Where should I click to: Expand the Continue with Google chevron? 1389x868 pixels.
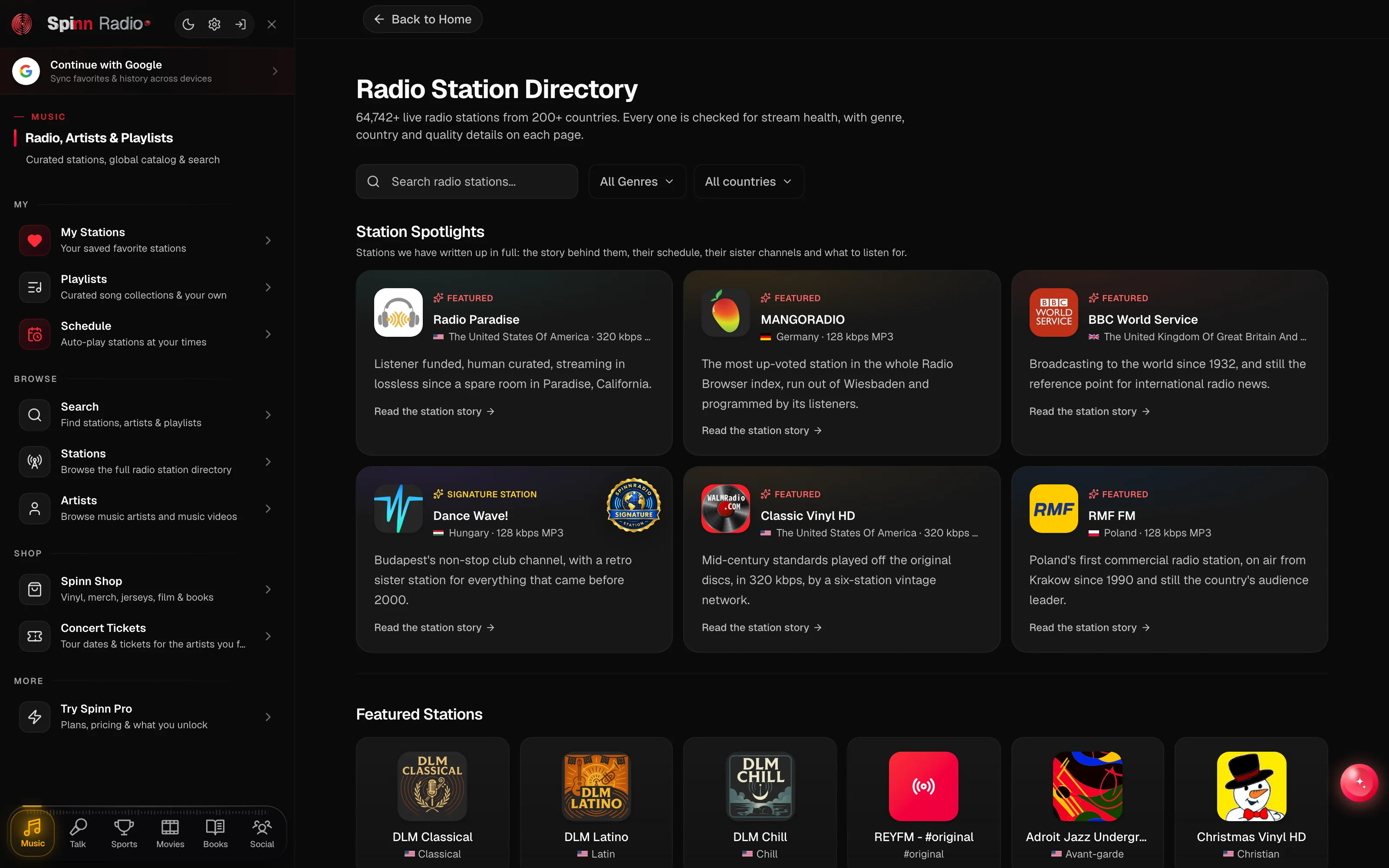(x=275, y=71)
